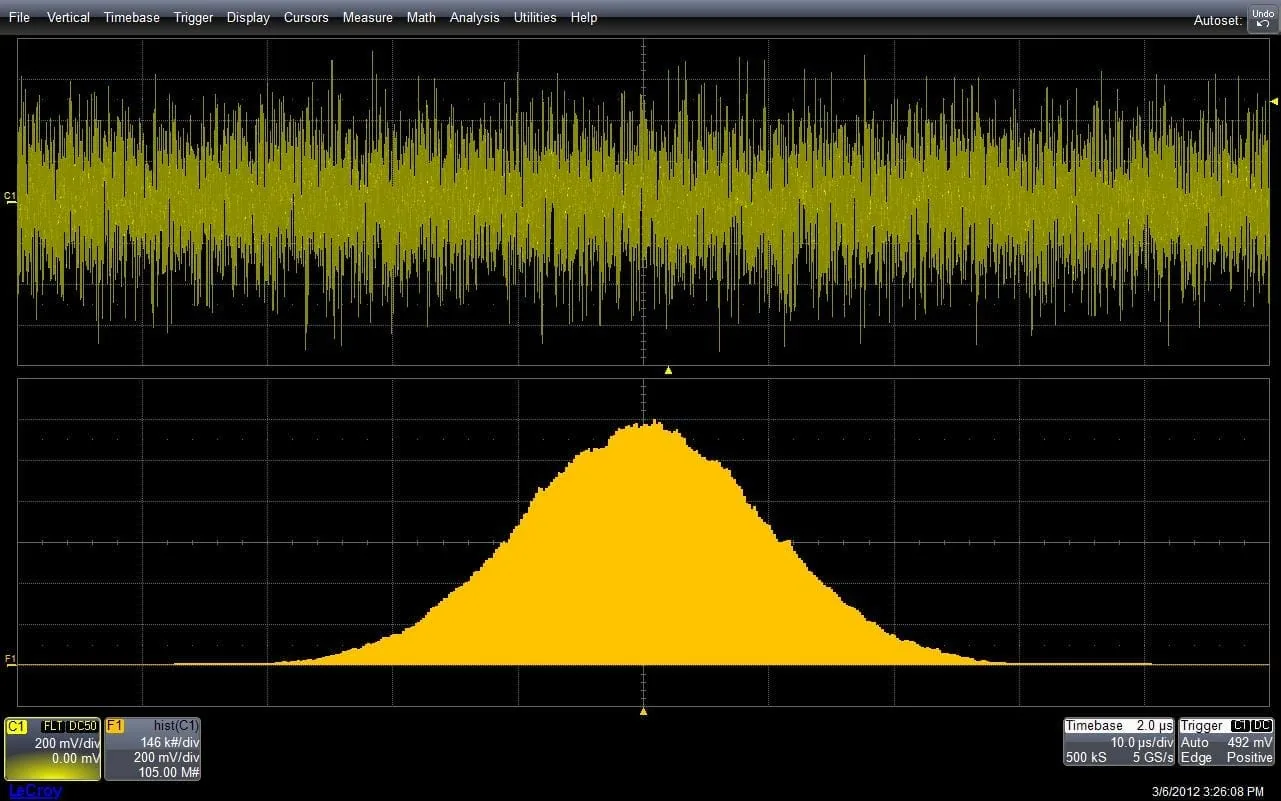The height and width of the screenshot is (801, 1281).
Task: Open the Math menu
Action: coord(421,17)
